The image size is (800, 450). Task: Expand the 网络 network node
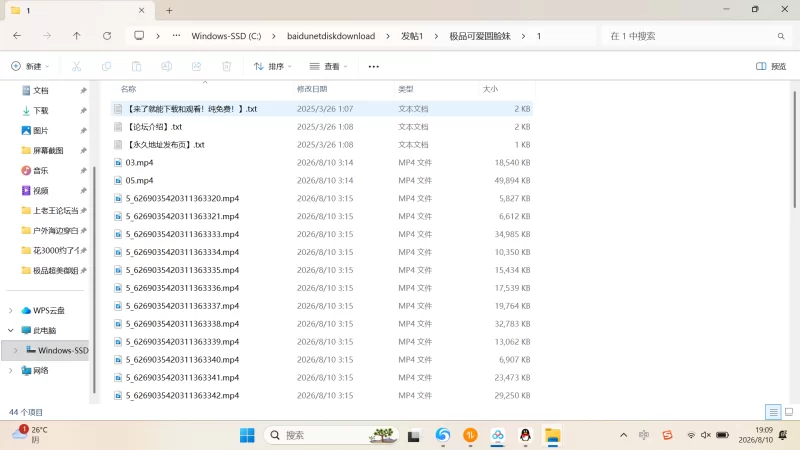point(11,370)
